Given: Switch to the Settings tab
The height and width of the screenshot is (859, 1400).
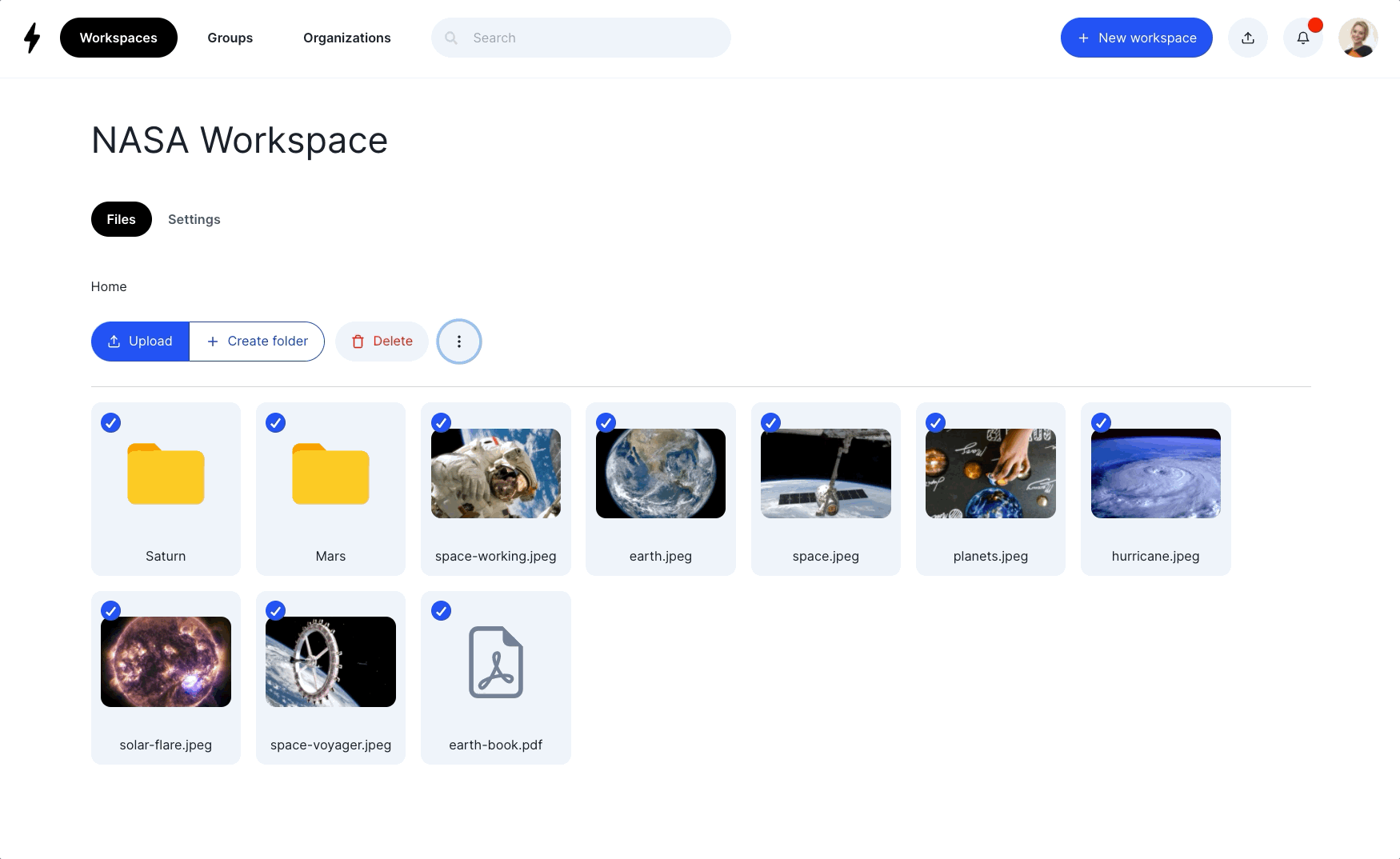Looking at the screenshot, I should click(194, 219).
